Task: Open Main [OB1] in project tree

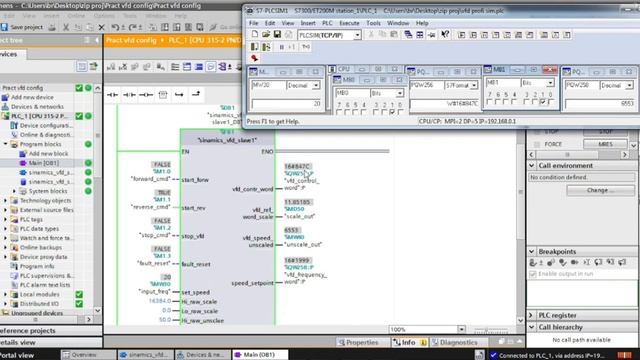Action: [44, 163]
